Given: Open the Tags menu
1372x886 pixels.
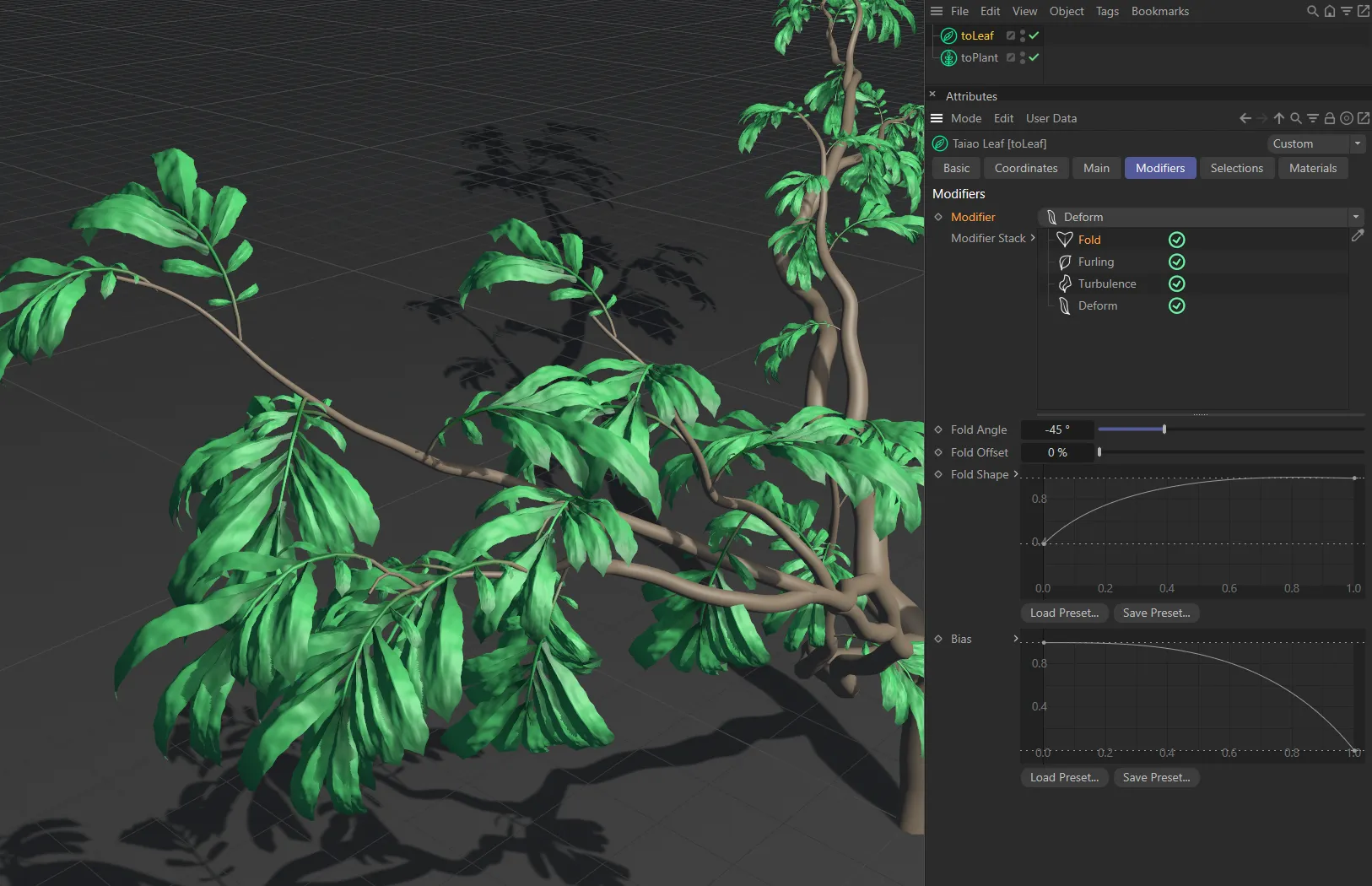Looking at the screenshot, I should [1105, 11].
